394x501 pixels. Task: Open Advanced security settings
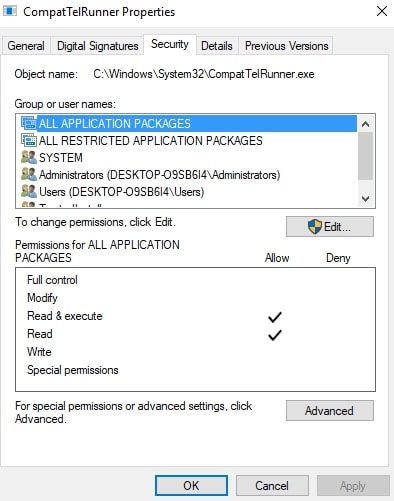330,411
